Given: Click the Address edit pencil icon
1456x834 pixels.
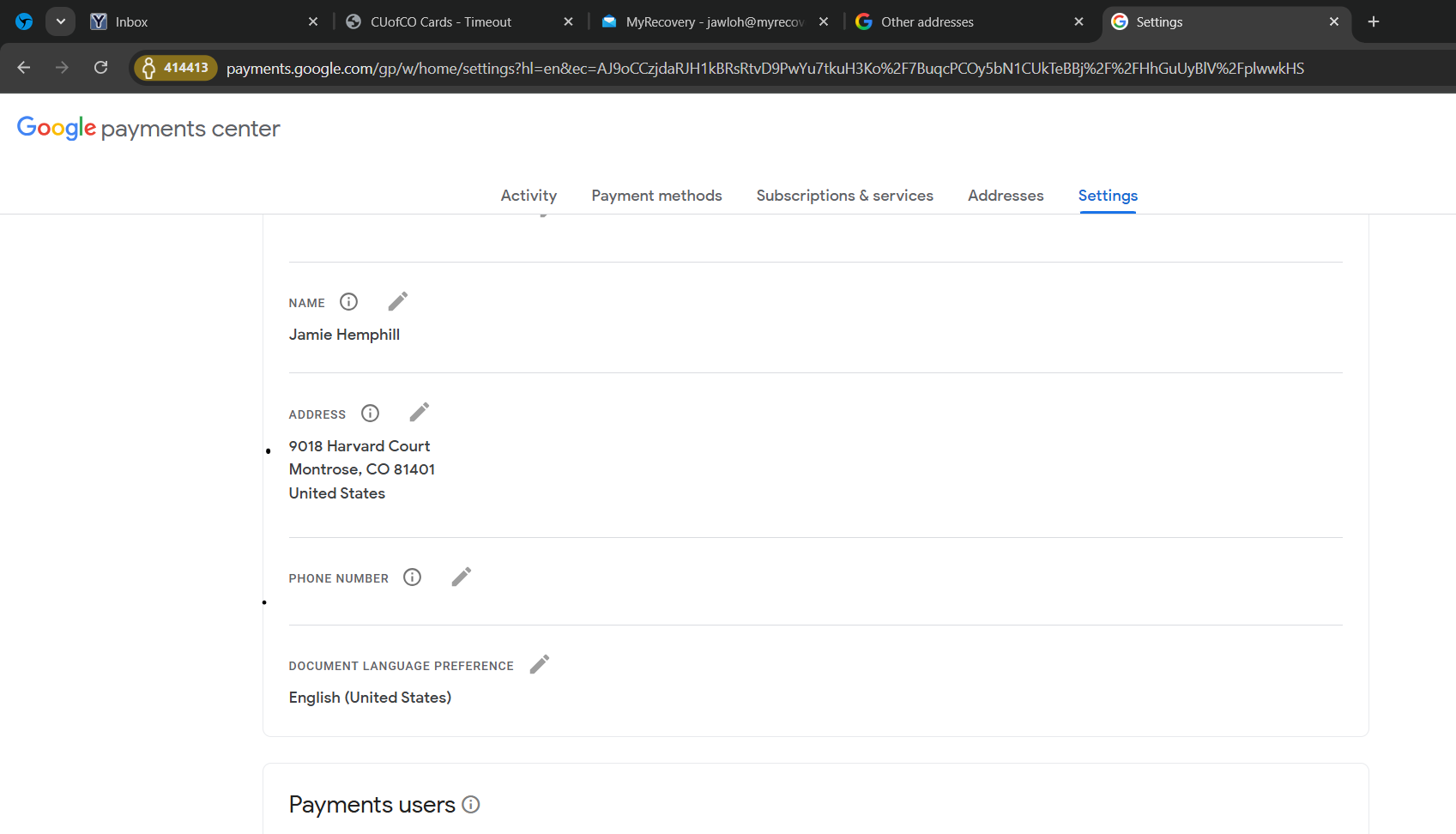Looking at the screenshot, I should [x=419, y=413].
